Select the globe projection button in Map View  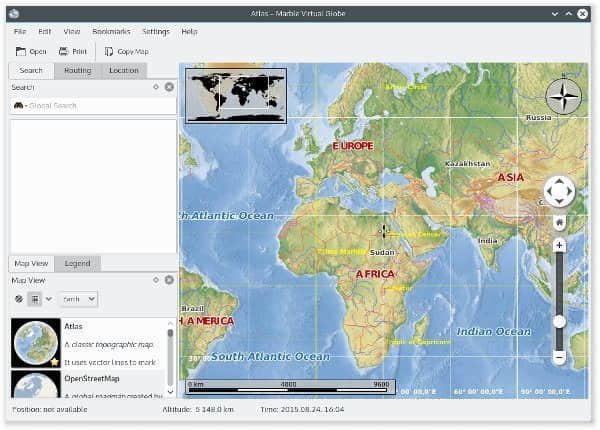tap(19, 299)
